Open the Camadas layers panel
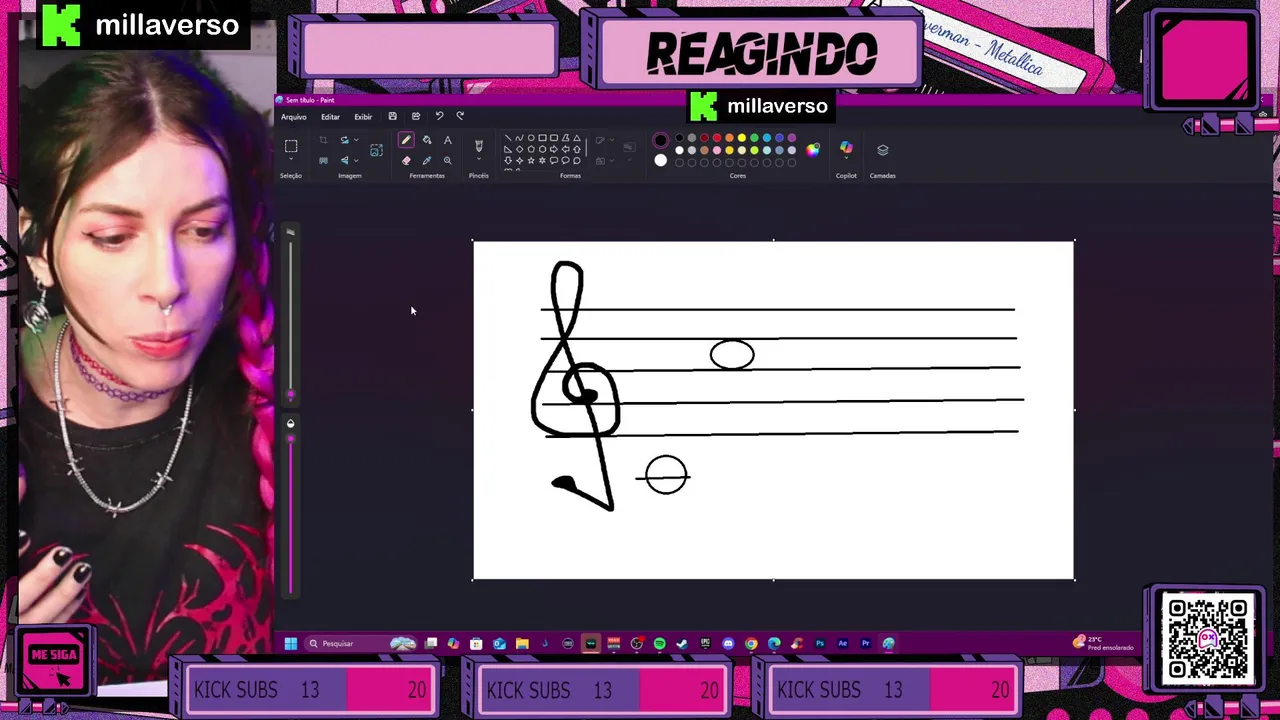This screenshot has width=1280, height=720. pyautogui.click(x=882, y=150)
